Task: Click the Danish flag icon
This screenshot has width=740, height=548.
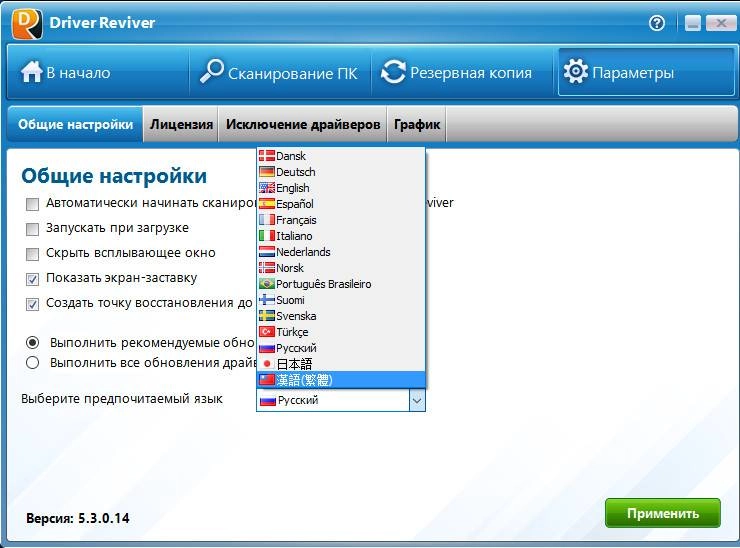Action: [x=267, y=156]
